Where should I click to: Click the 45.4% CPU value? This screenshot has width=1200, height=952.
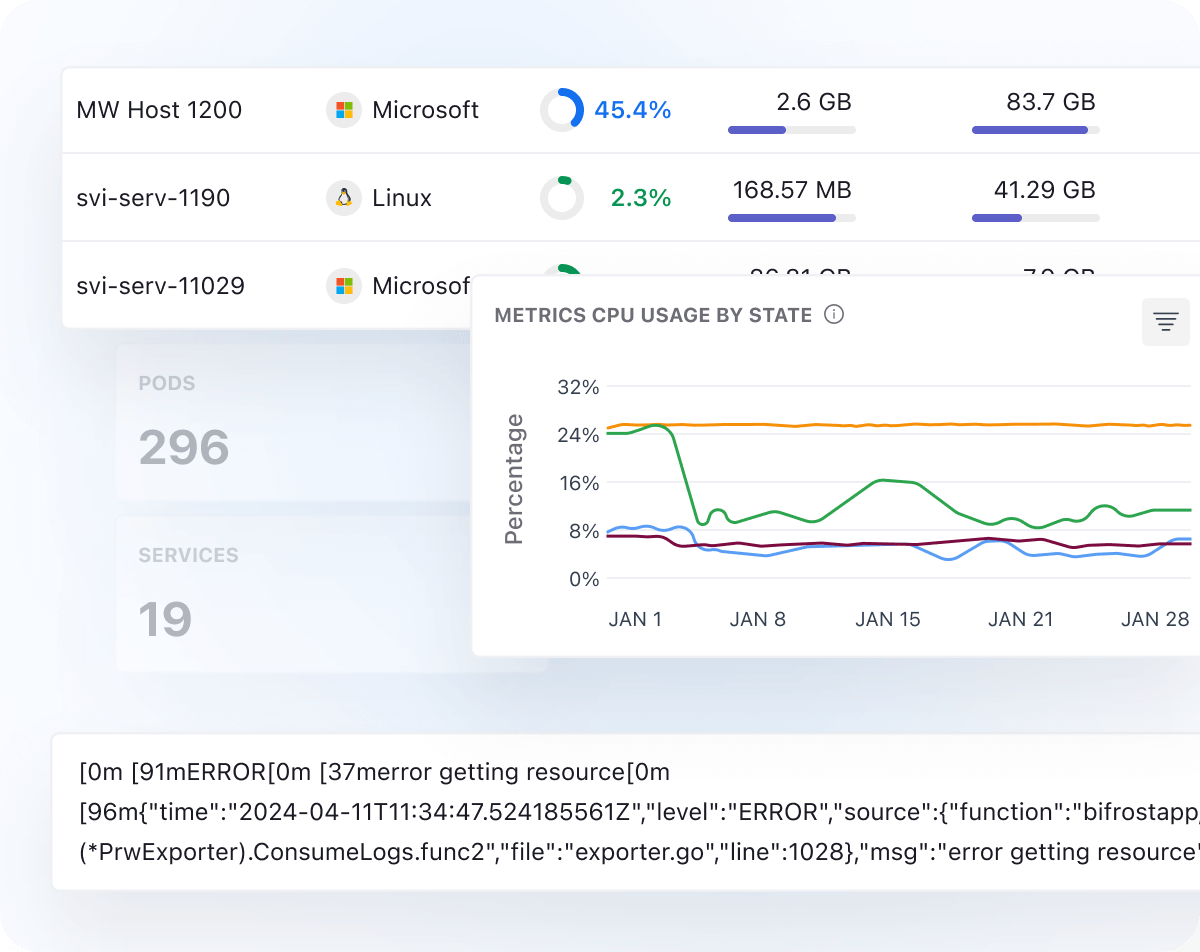[x=633, y=110]
